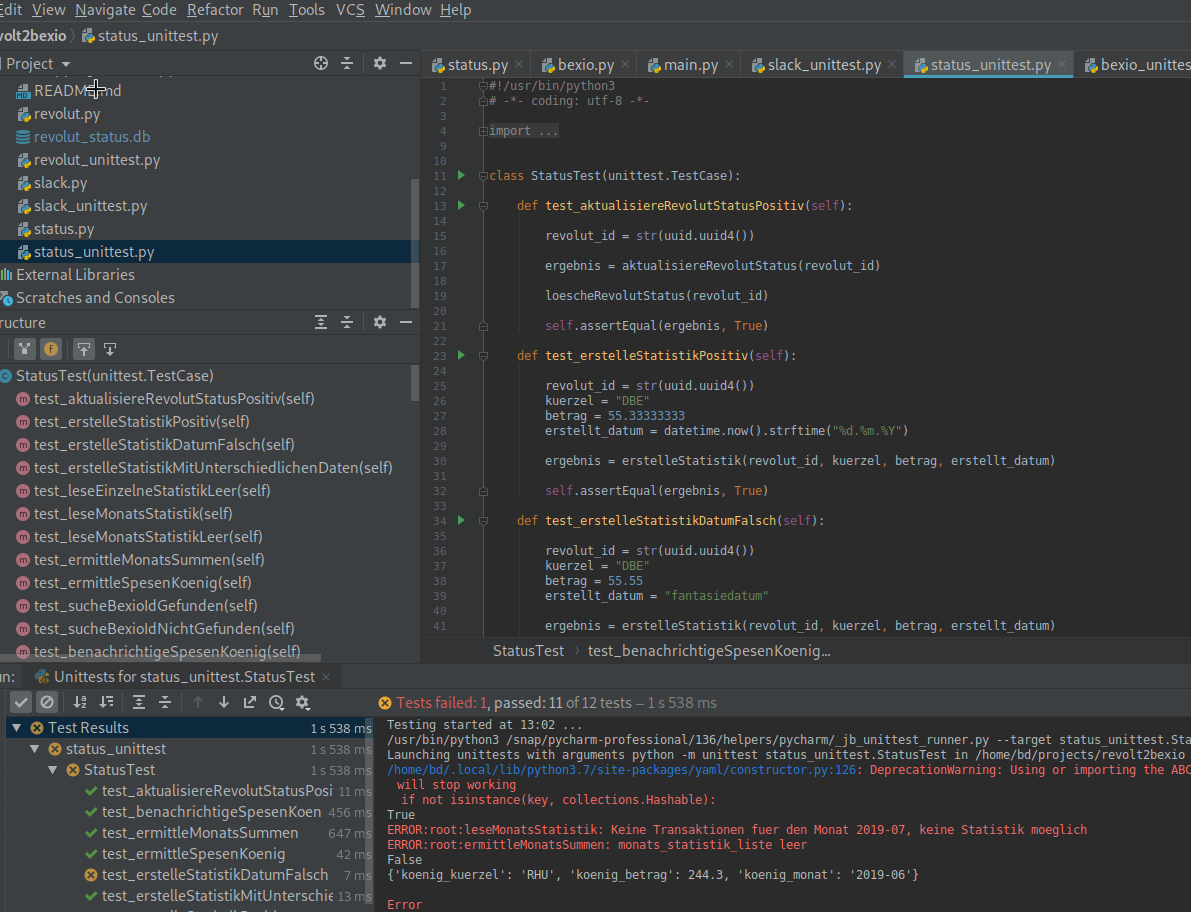Switch to the slack_unittest.py editor tab
This screenshot has height=912, width=1191.
(823, 65)
